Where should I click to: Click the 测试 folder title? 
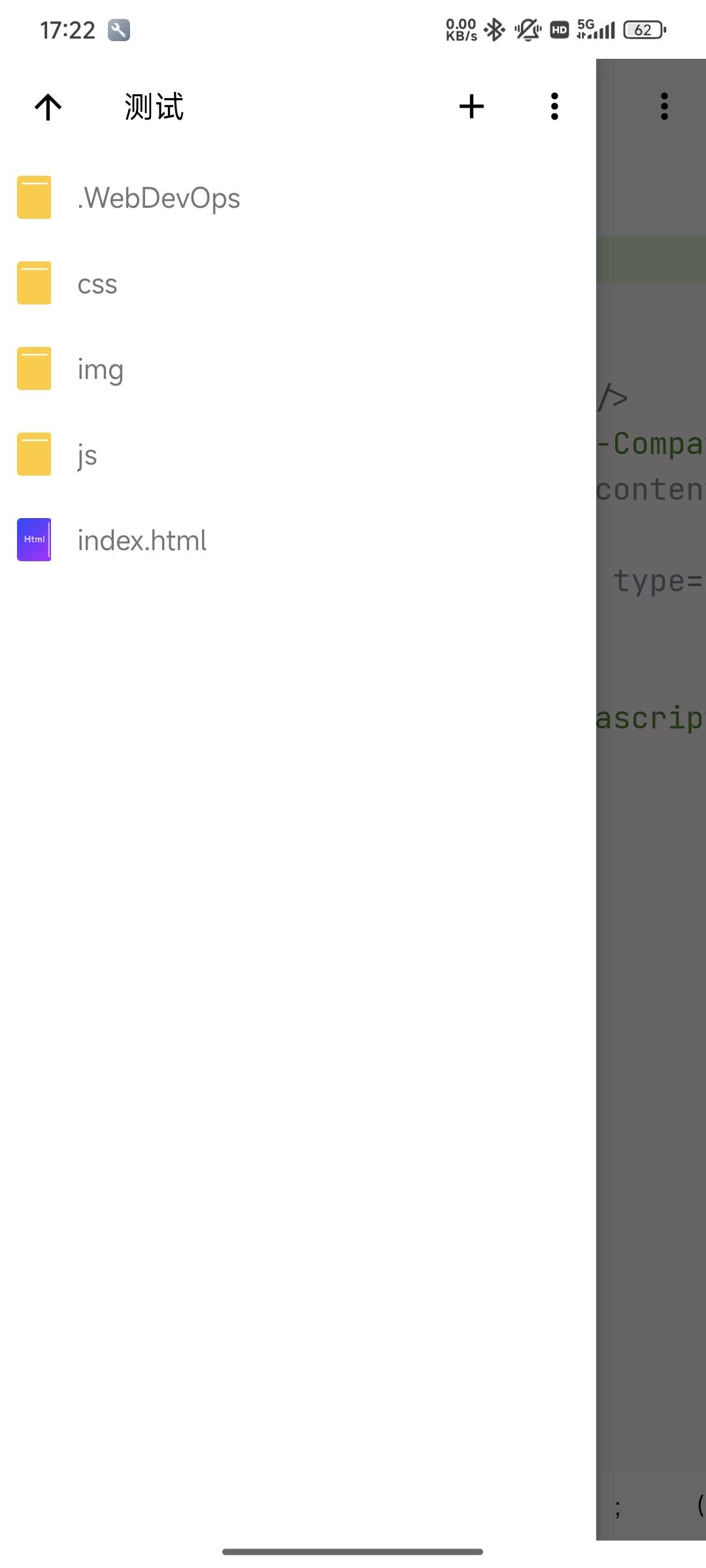pyautogui.click(x=154, y=106)
